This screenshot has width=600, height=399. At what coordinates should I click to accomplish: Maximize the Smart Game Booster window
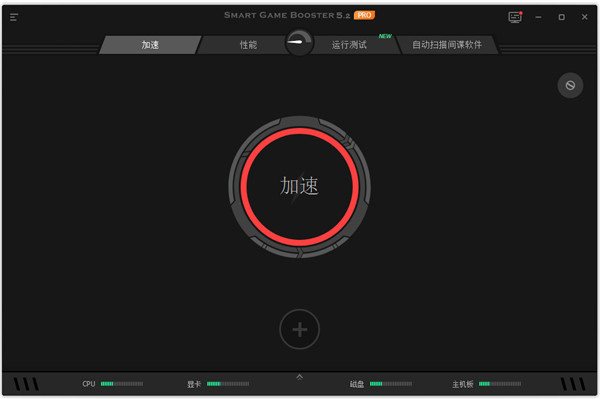click(x=561, y=17)
